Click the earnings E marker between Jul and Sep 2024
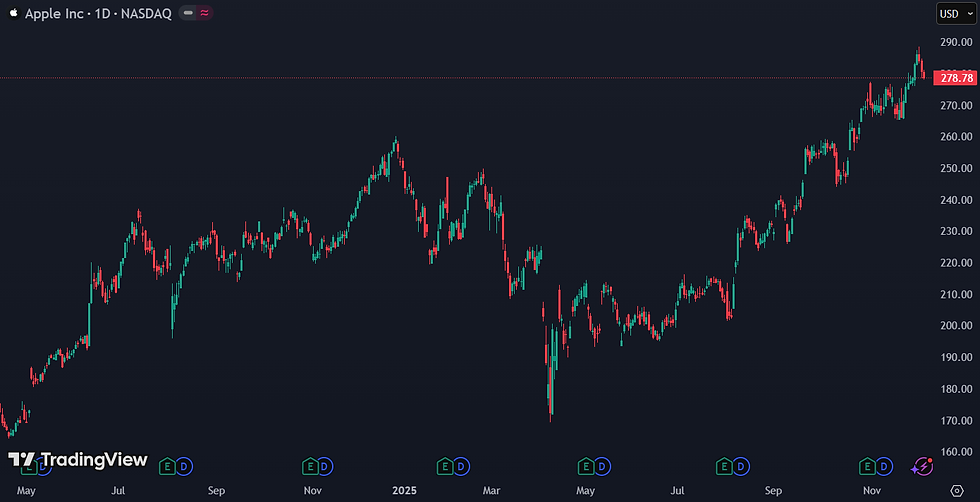 (168, 466)
